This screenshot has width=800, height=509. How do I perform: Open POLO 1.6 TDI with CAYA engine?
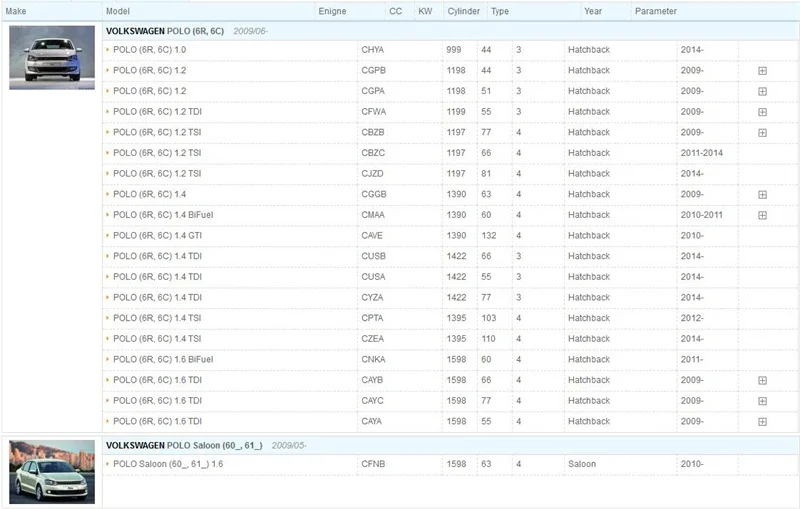click(x=157, y=421)
